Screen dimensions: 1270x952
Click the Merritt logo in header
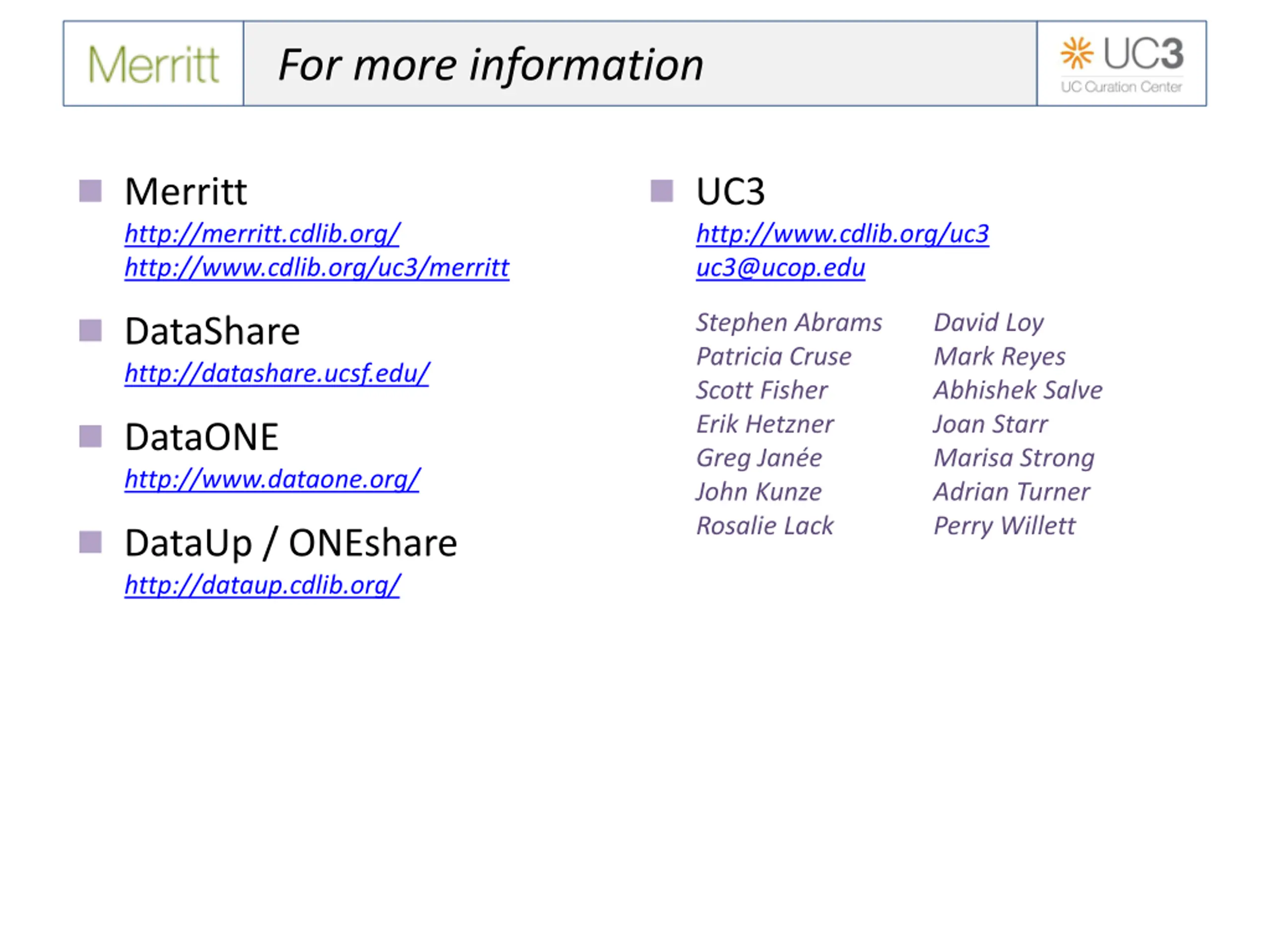click(x=153, y=64)
